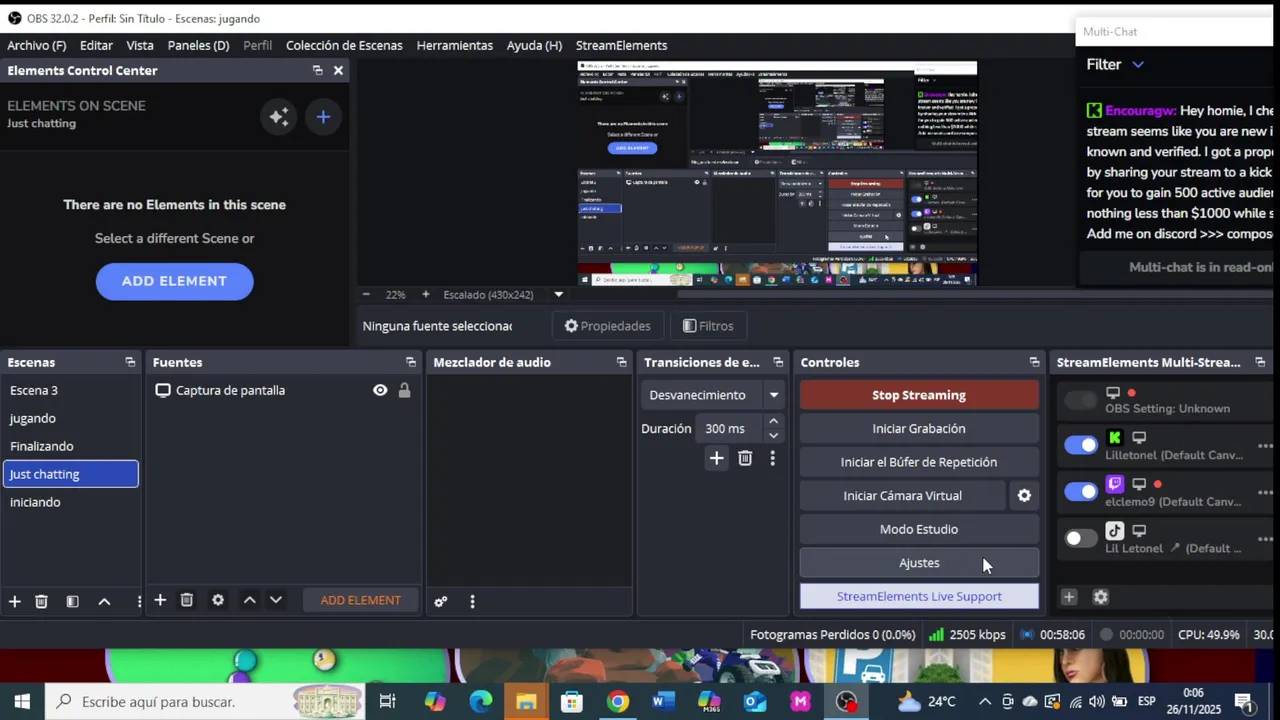Show hidden icons in system tray
The width and height of the screenshot is (1280, 720).
tap(984, 701)
